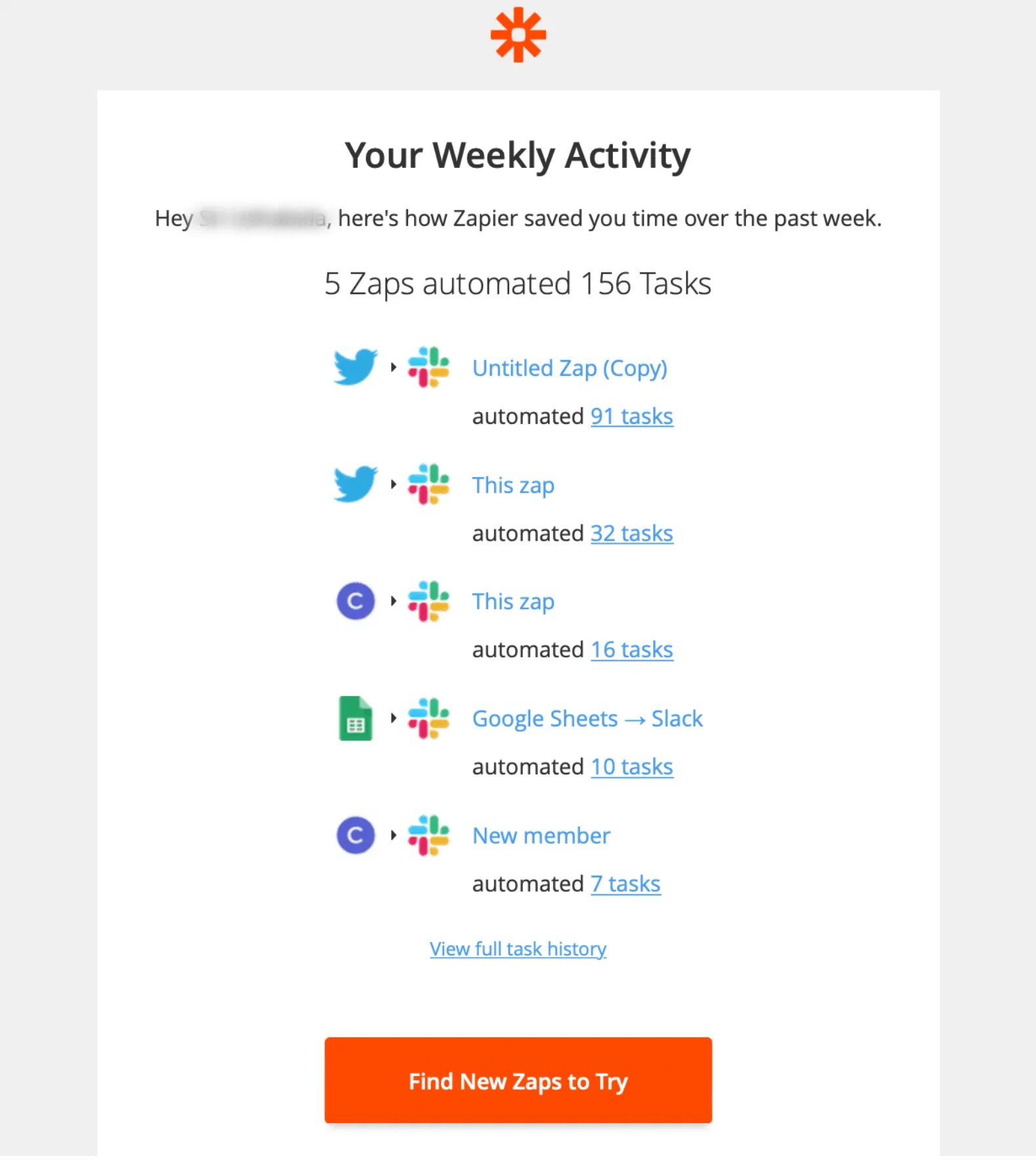Click the Circle icon in the 16-task zap row
Image resolution: width=1036 pixels, height=1160 pixels.
355,600
